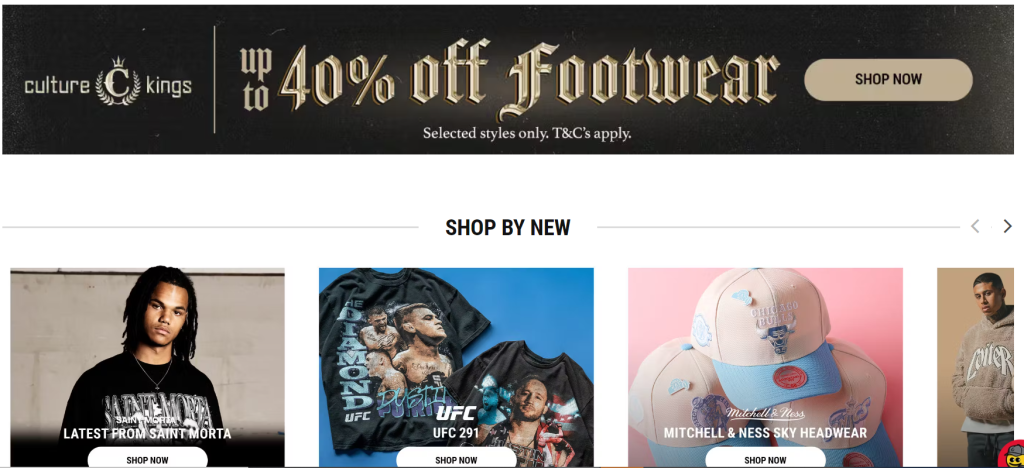This screenshot has height=468, width=1024.
Task: Click the Shop By New section heading
Action: click(x=508, y=227)
